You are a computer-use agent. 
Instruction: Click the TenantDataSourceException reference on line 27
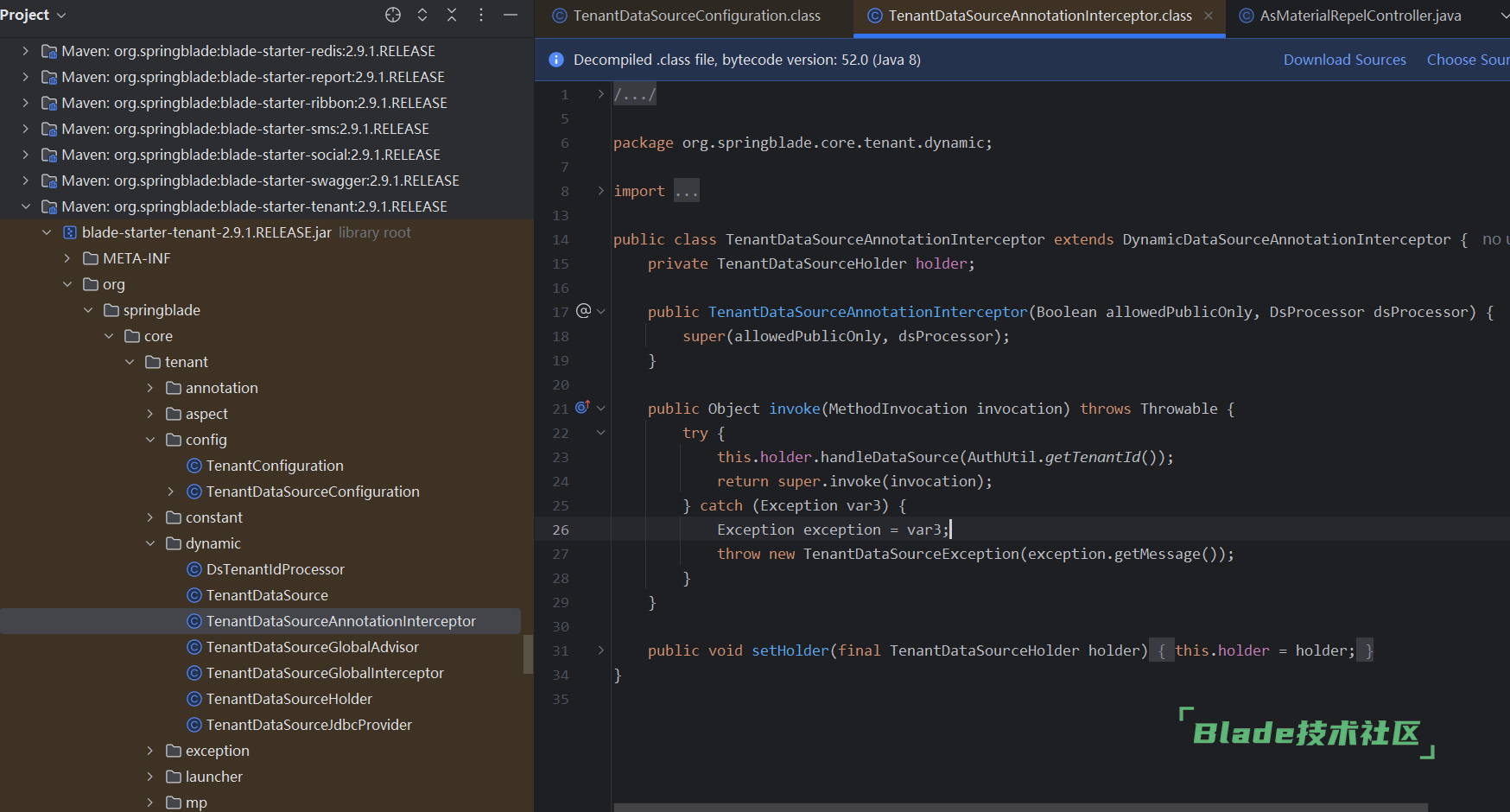coord(910,554)
